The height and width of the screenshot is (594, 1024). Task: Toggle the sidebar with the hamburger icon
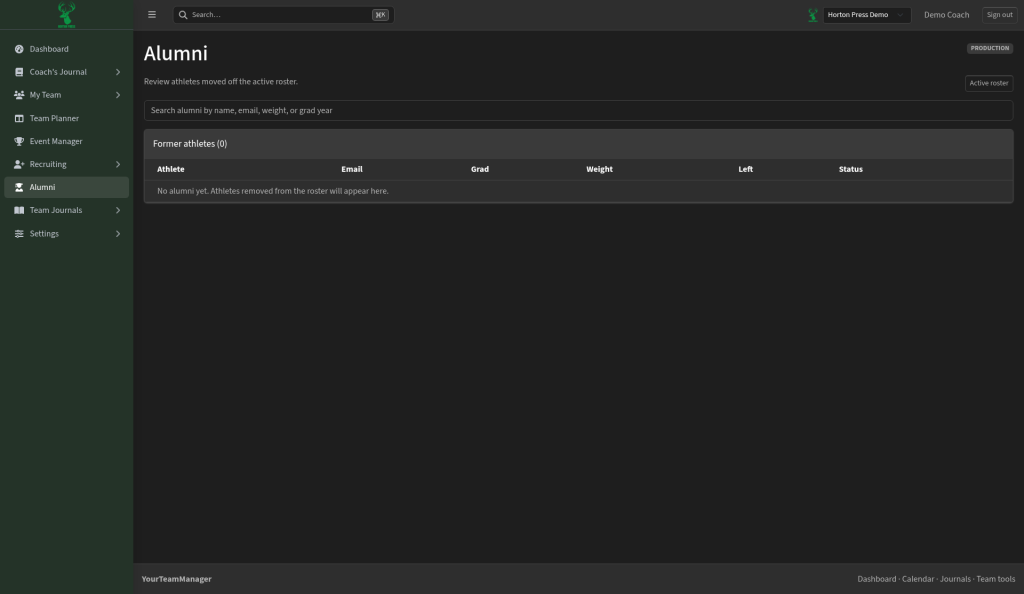click(x=152, y=14)
